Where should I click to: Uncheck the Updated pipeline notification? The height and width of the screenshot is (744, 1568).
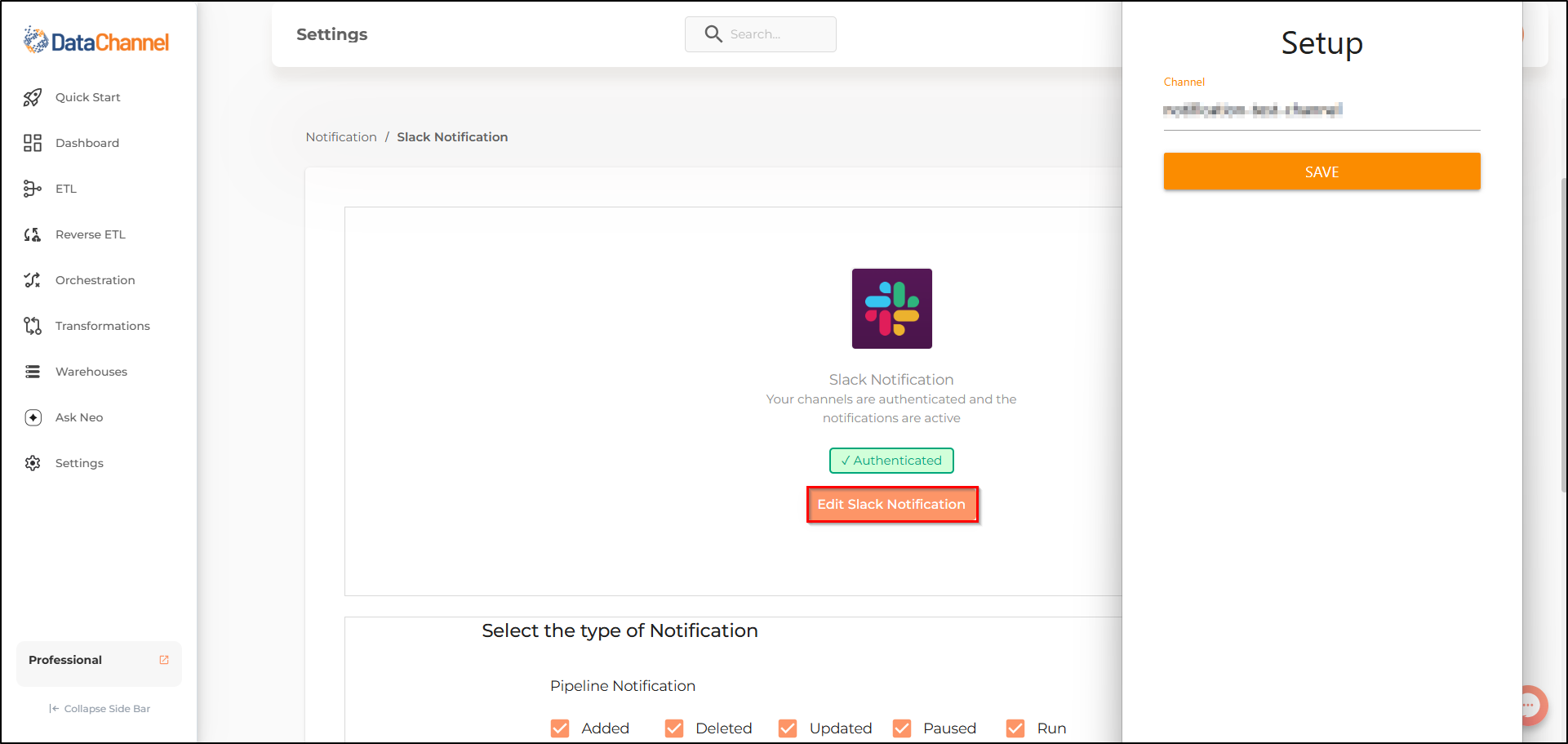point(788,728)
